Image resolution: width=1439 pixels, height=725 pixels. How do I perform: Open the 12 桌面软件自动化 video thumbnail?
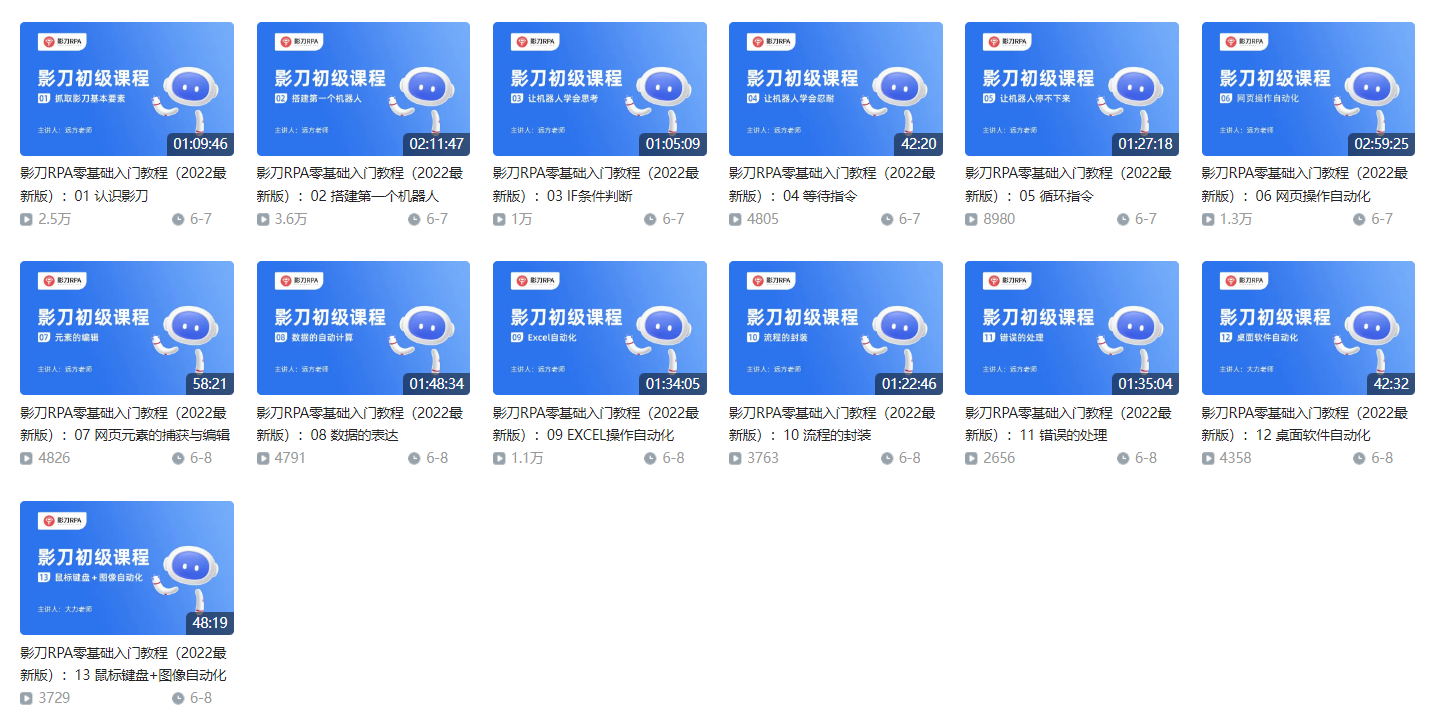coord(1308,328)
